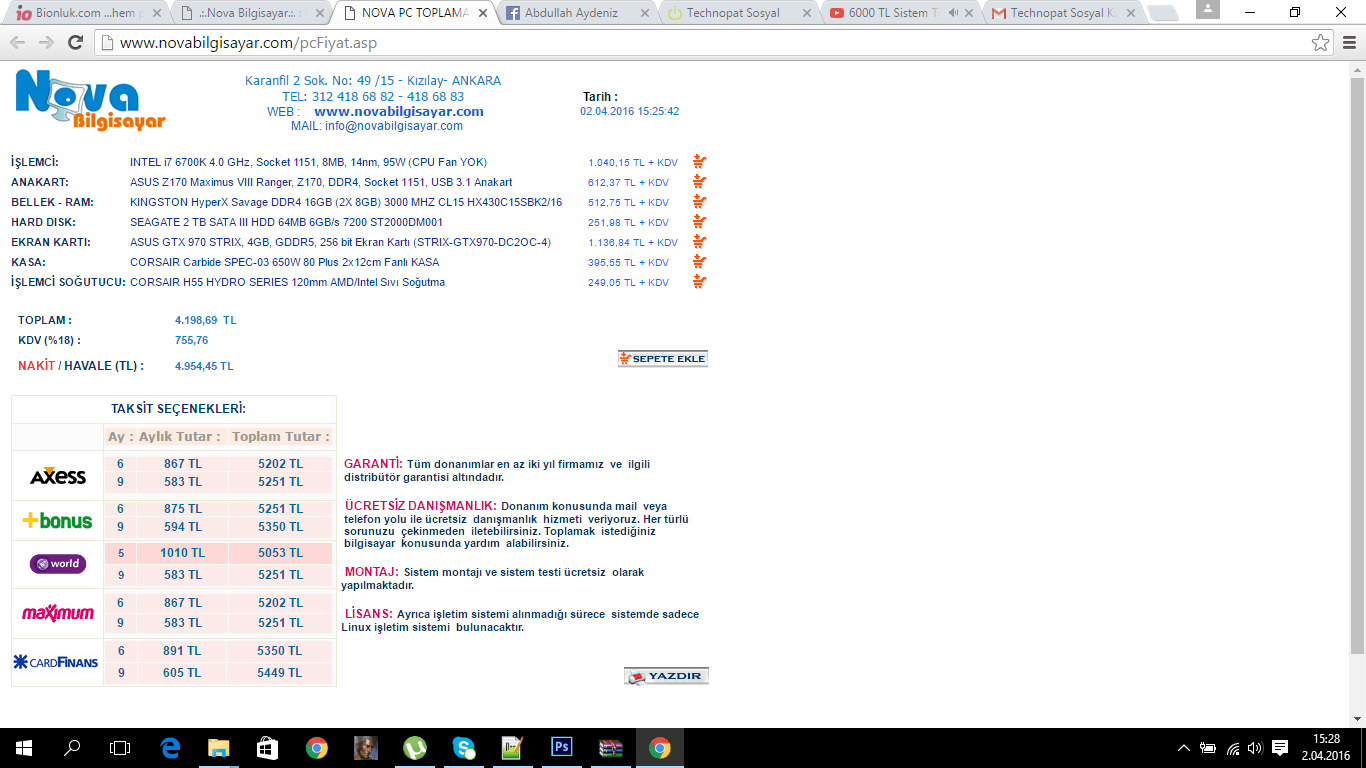
Task: Open Task View on the taskbar
Action: click(x=120, y=747)
